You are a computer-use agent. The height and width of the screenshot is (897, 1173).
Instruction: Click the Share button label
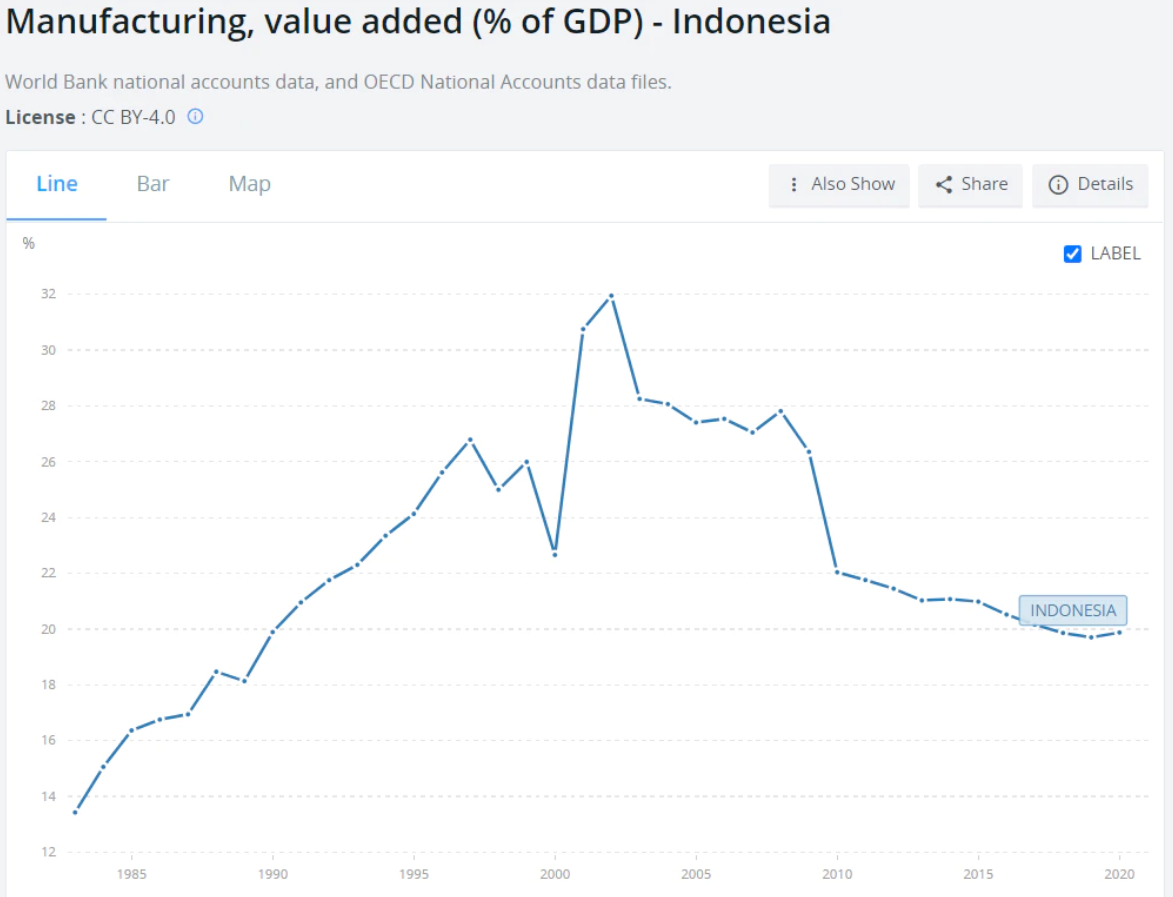(984, 185)
